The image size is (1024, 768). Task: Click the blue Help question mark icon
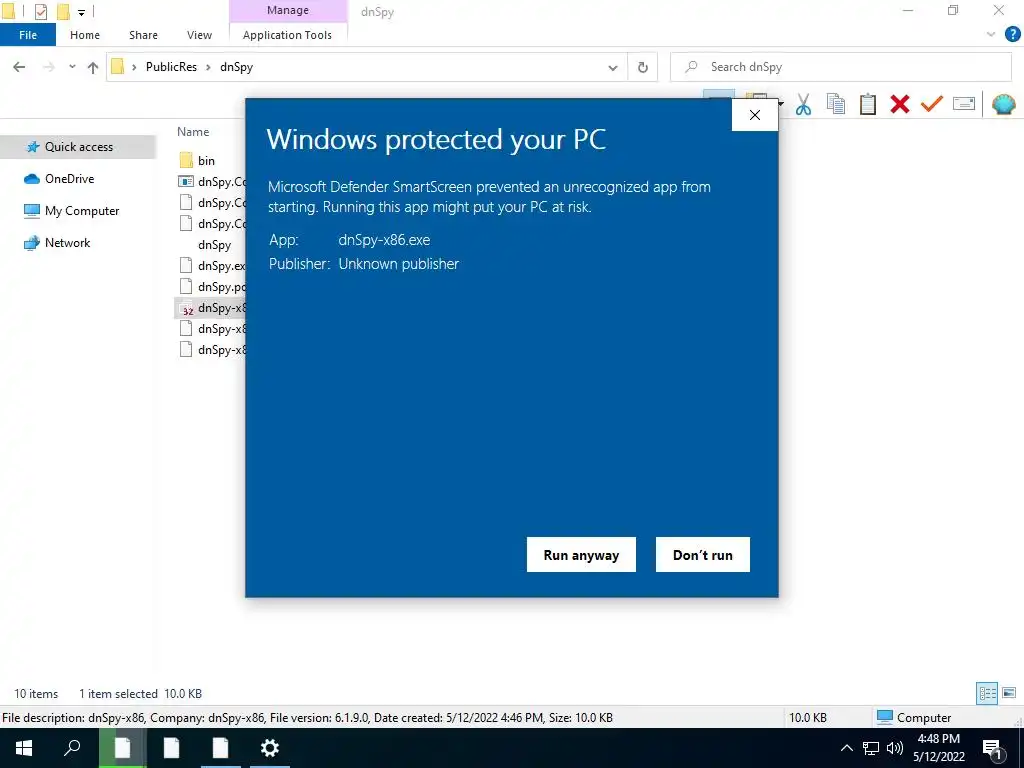[1012, 35]
